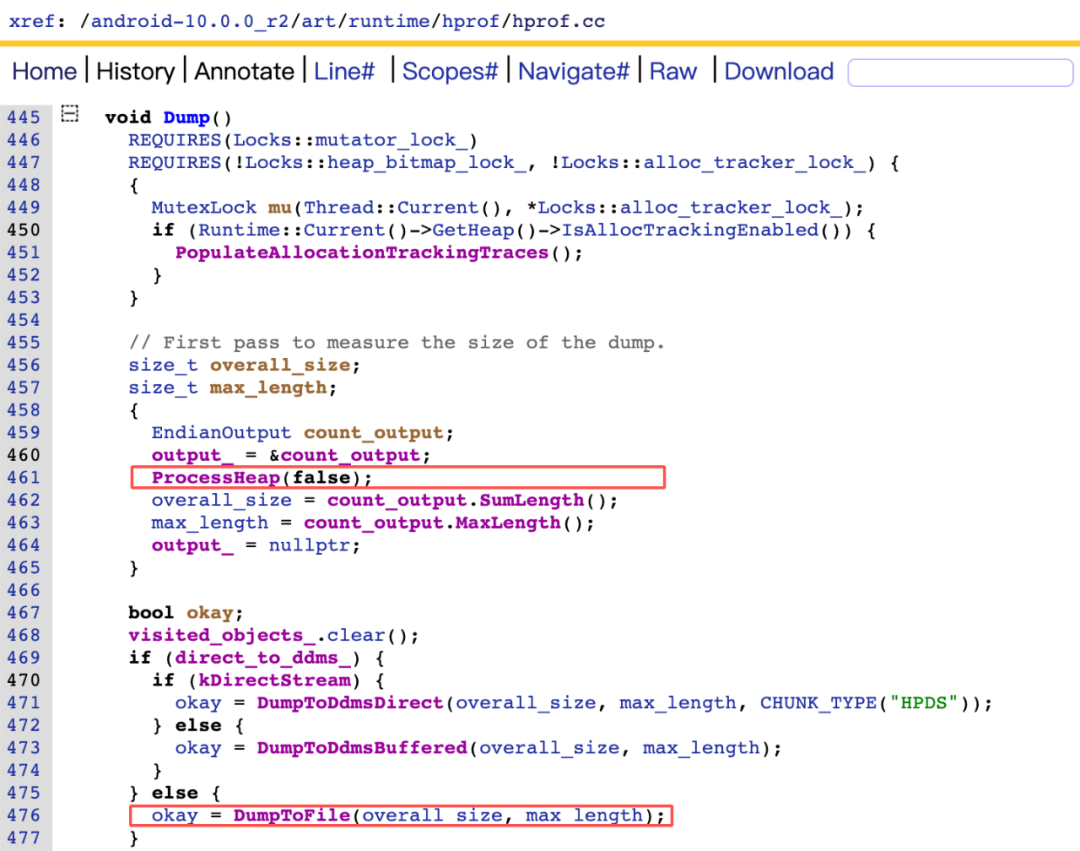Click DumpToDdmsDirect call

(350, 703)
